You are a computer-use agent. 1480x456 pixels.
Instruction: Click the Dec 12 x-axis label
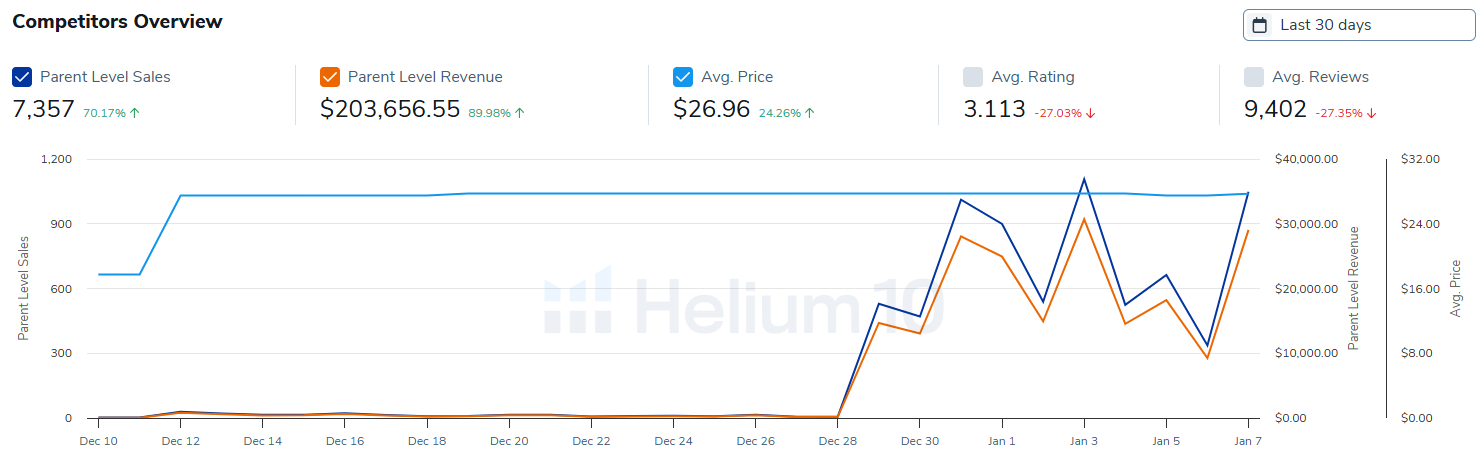[180, 441]
